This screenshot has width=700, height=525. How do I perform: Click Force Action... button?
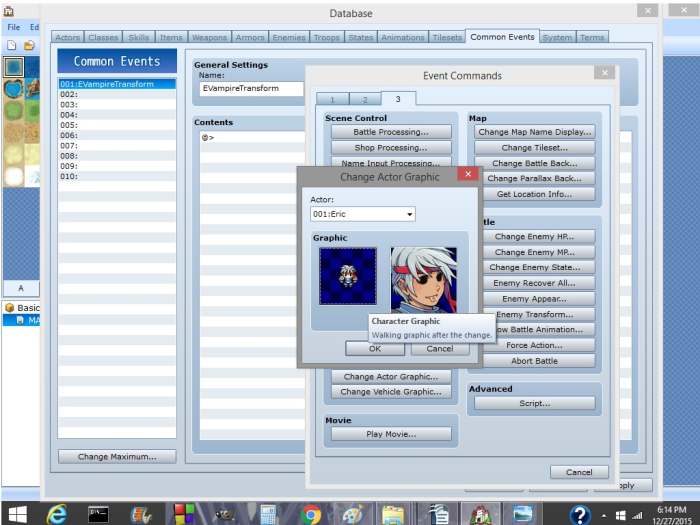(534, 345)
